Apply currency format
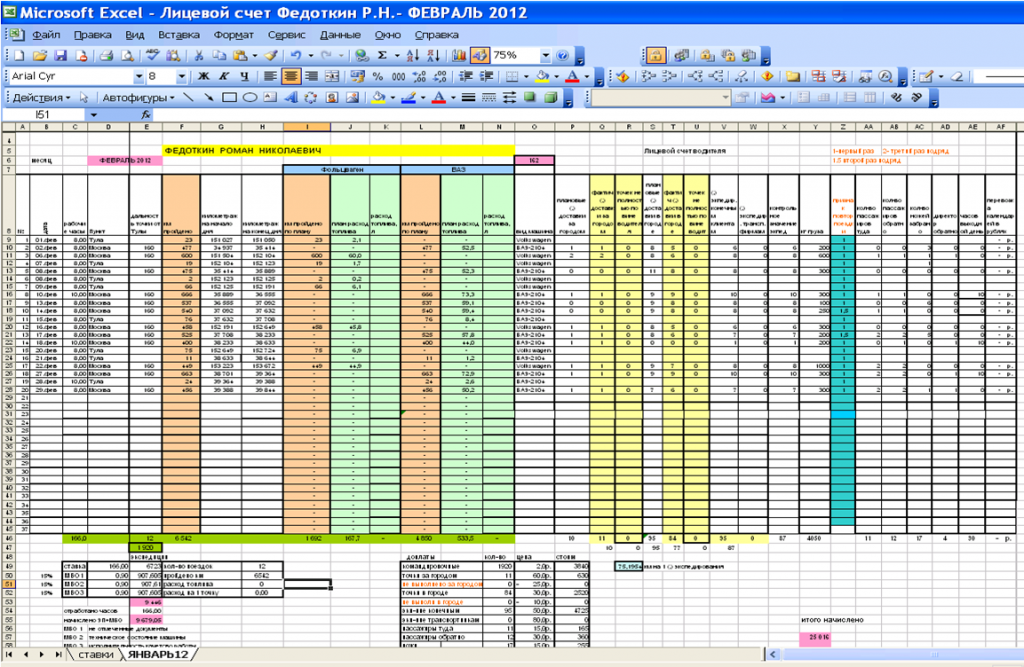1024x667 pixels. (x=357, y=76)
